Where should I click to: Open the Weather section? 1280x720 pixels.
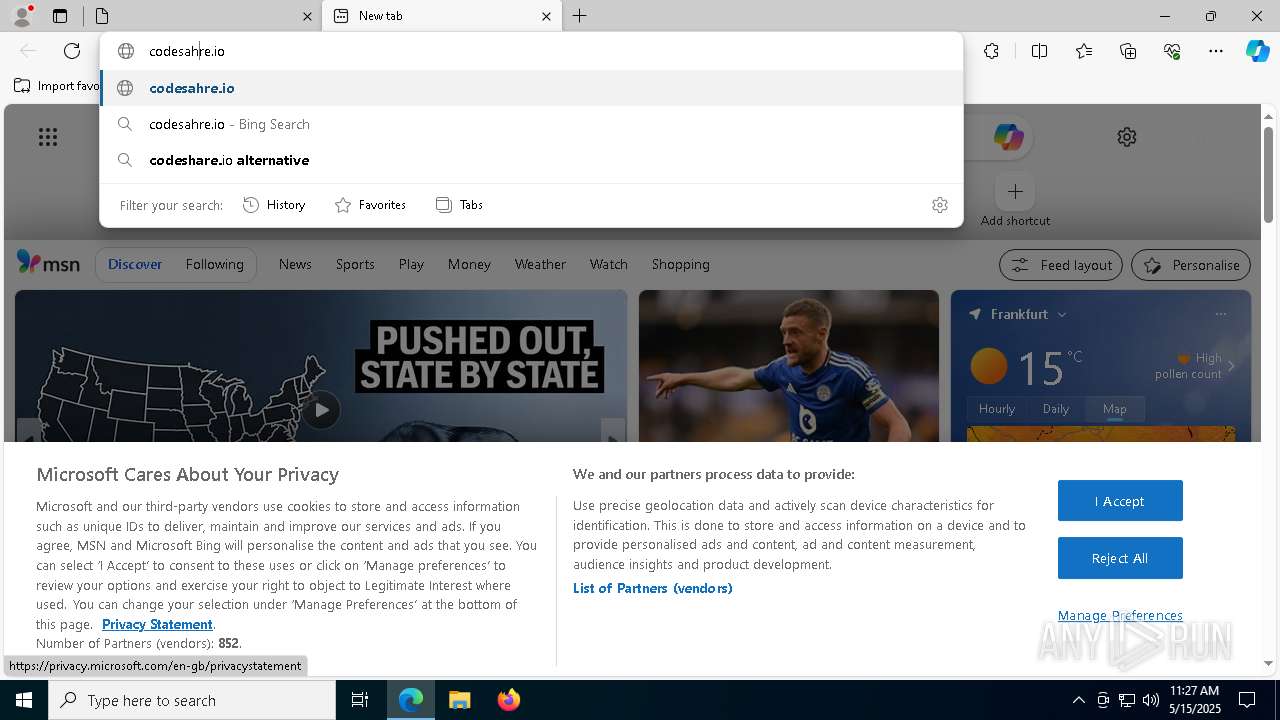pyautogui.click(x=540, y=264)
